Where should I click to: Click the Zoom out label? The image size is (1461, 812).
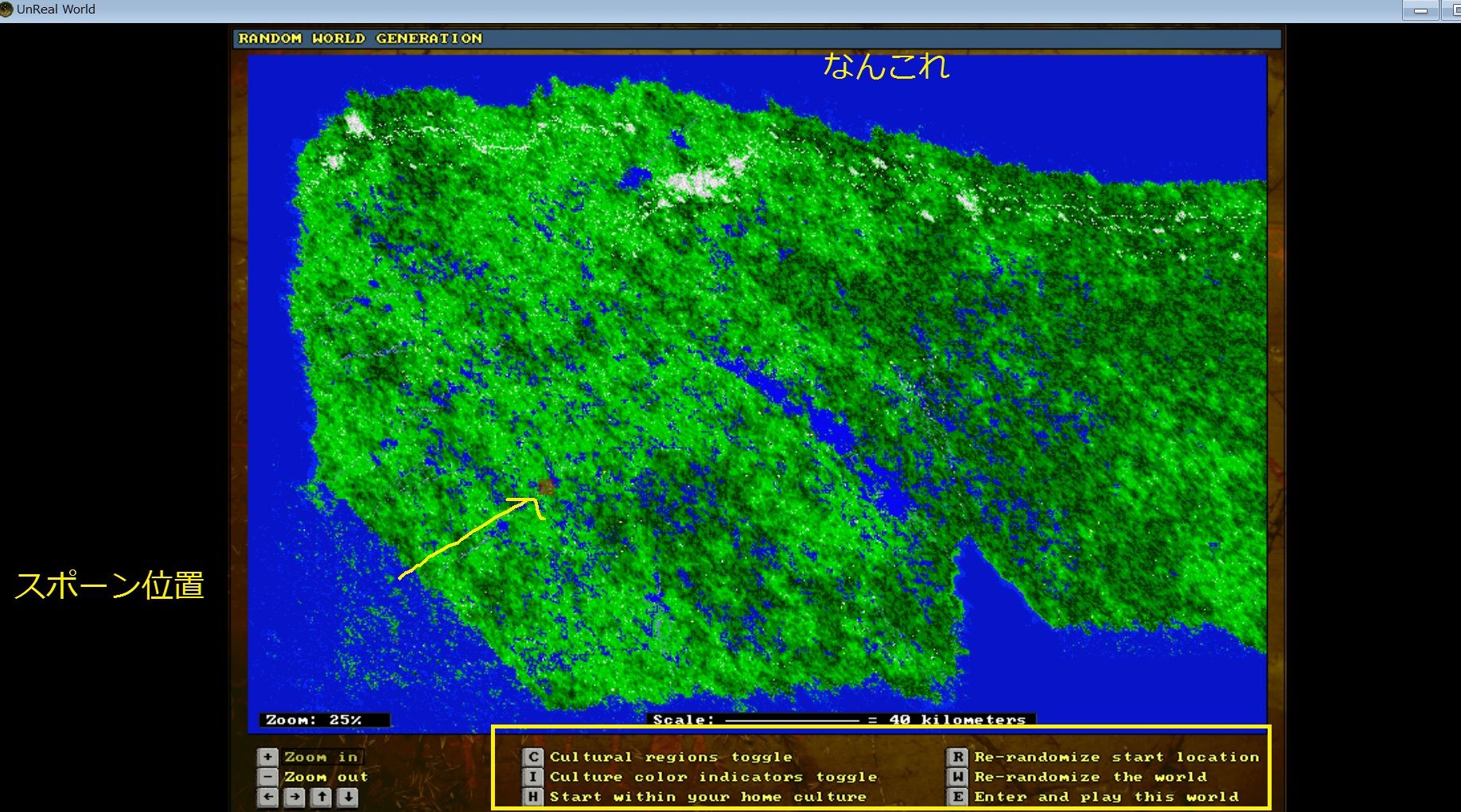click(326, 777)
